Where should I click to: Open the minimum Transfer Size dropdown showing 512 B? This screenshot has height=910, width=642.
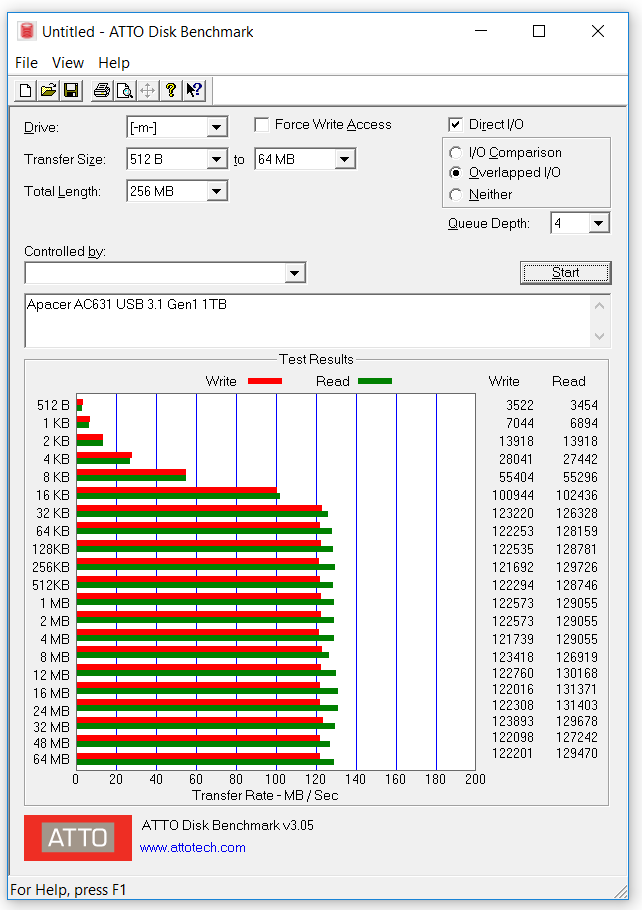click(217, 159)
